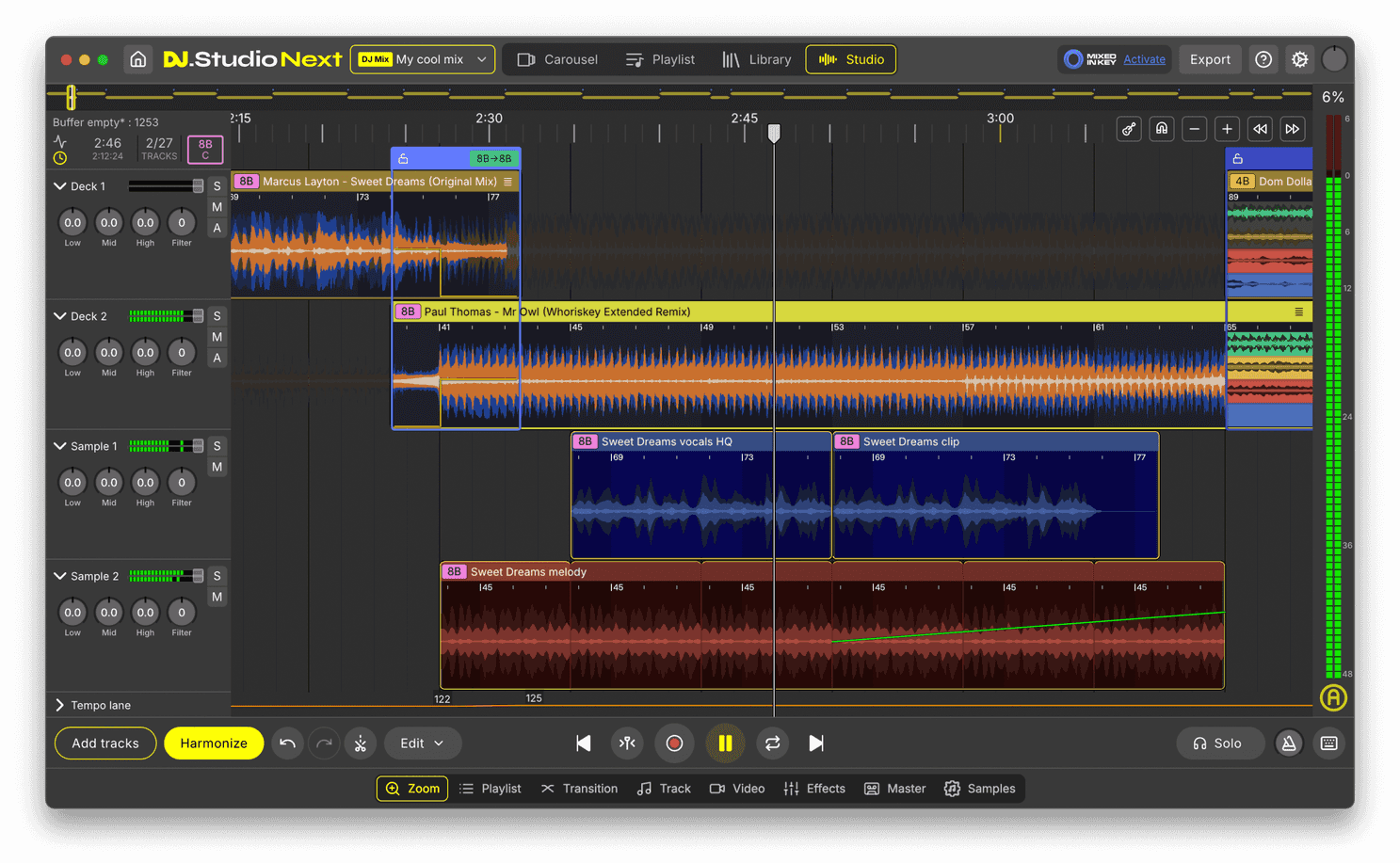The image size is (1400, 863).
Task: Open the My cool mix dropdown
Action: point(423,59)
